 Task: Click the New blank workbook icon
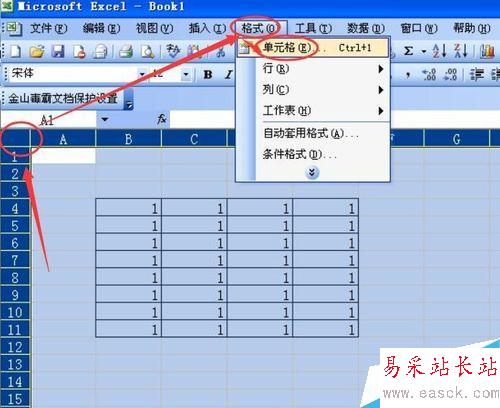15,51
